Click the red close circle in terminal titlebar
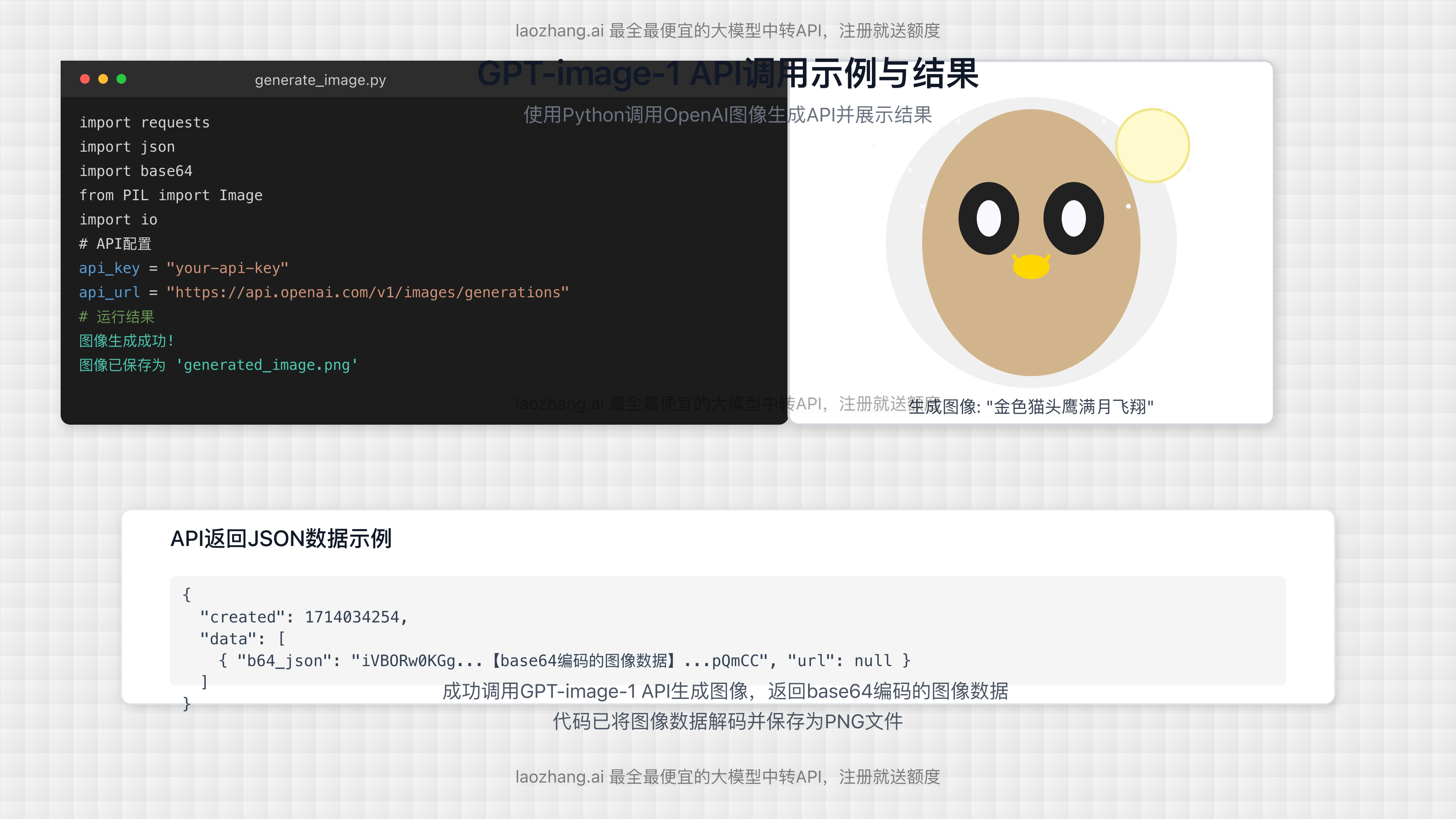This screenshot has height=819, width=1456. click(85, 80)
